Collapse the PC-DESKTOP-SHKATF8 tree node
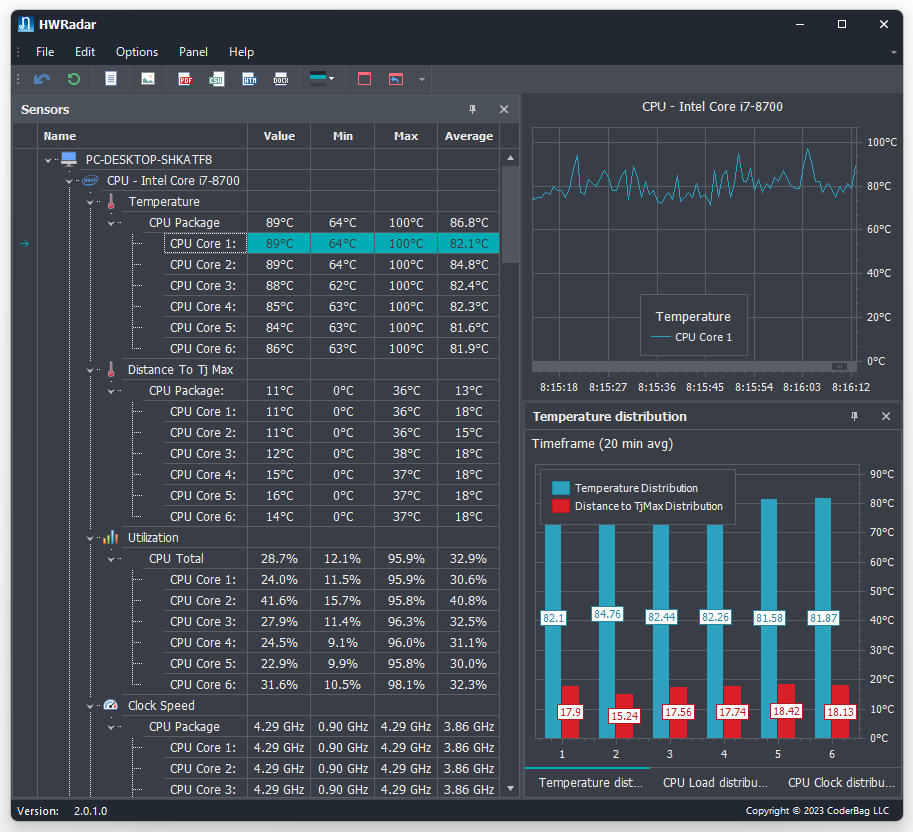The image size is (913, 832). pos(48,160)
